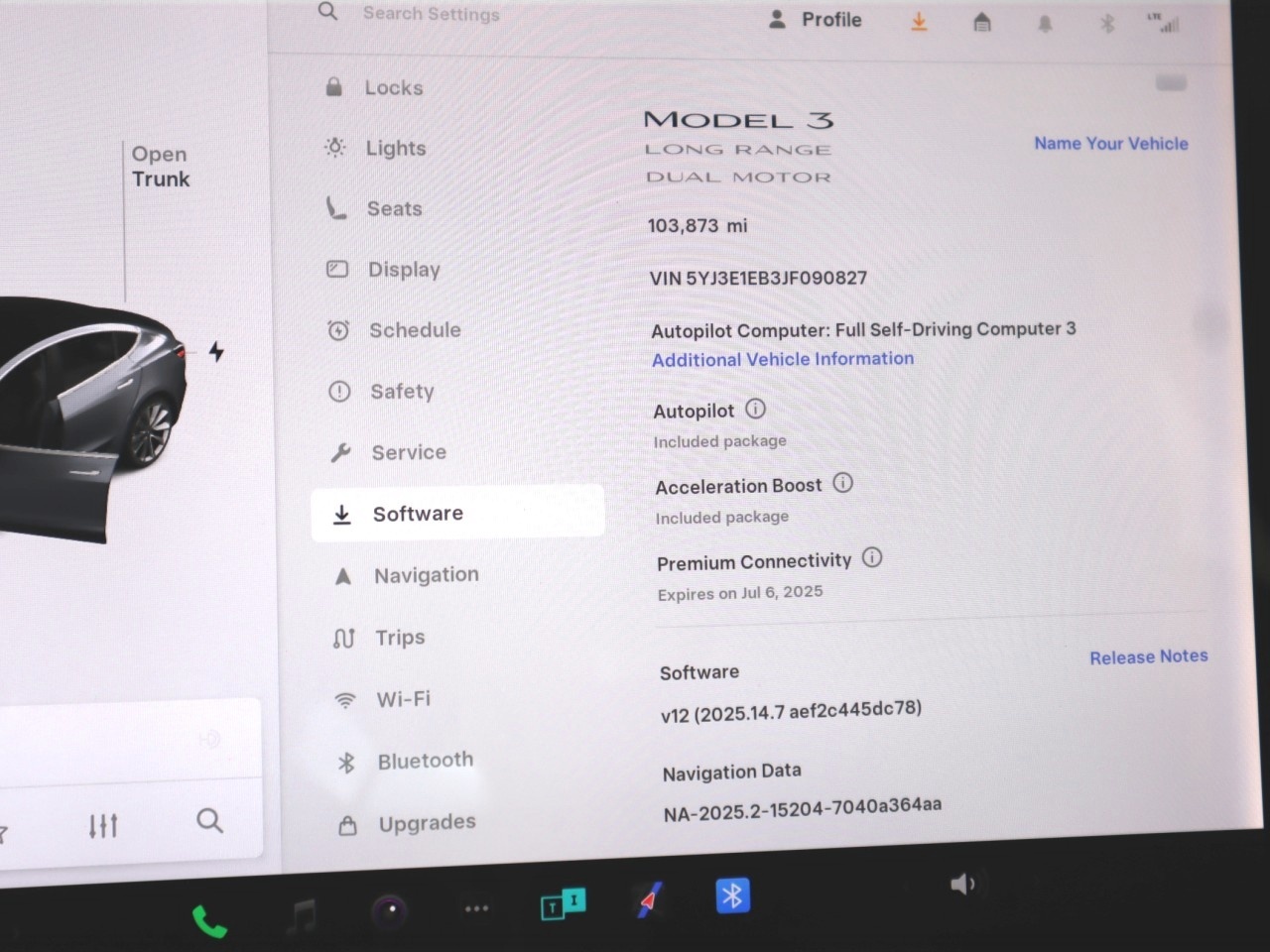Image resolution: width=1270 pixels, height=952 pixels.
Task: Tap the charge port lightning bolt icon
Action: point(216,351)
